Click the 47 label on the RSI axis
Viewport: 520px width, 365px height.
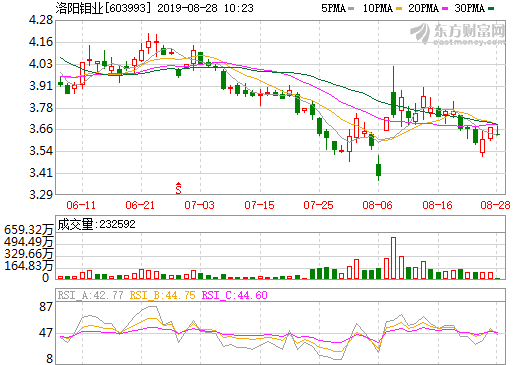pos(46,333)
